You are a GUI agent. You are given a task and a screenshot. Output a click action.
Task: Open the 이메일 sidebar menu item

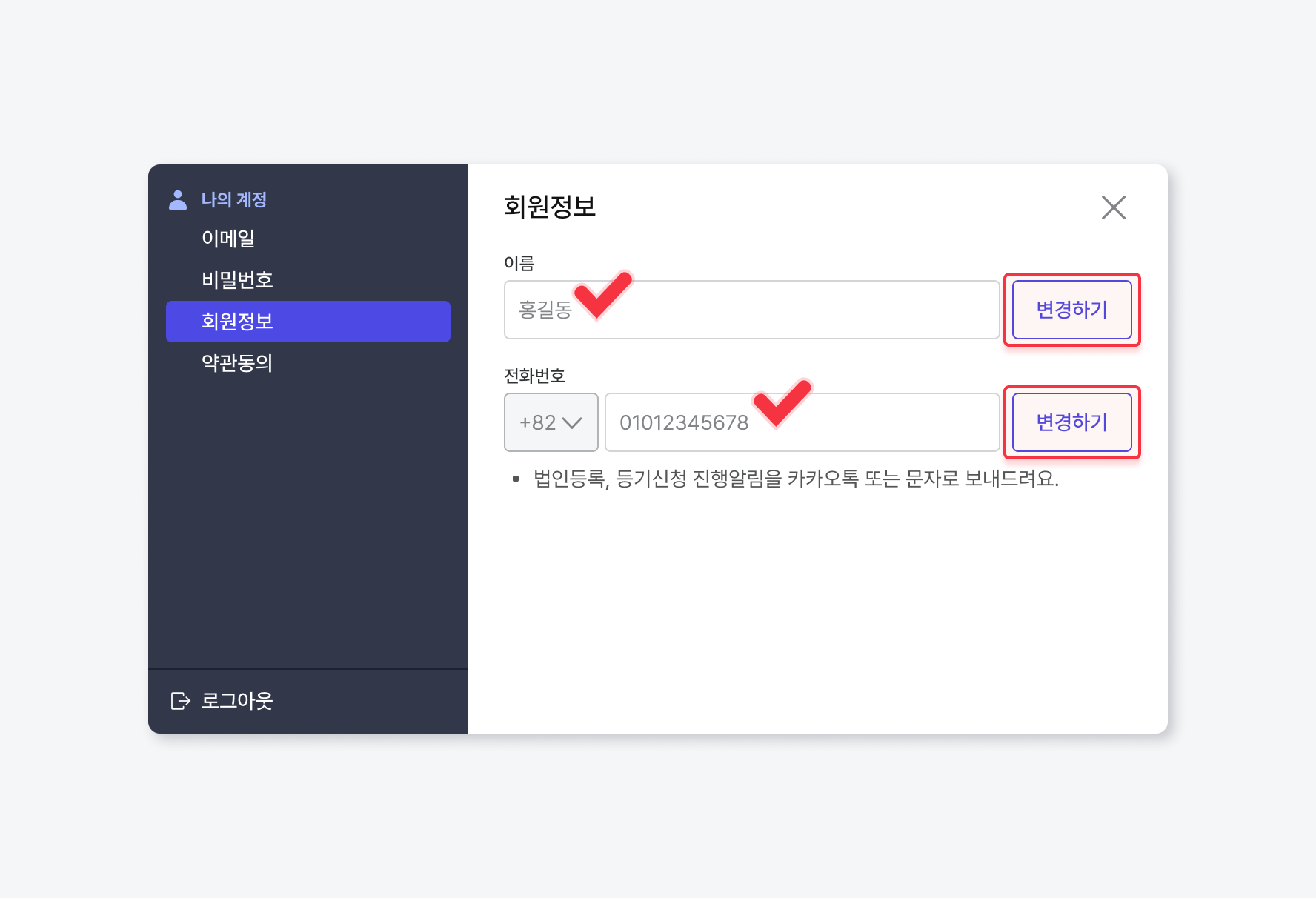228,239
